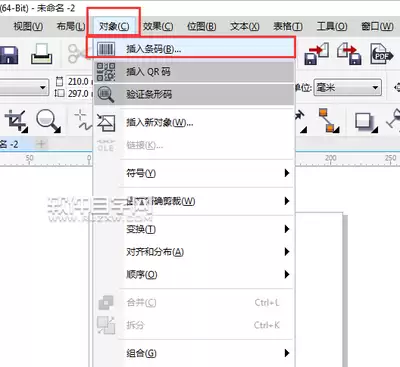Screen dimensions: 400x367
Task: Select the Connector tool with orange nodes
Action: (328, 120)
